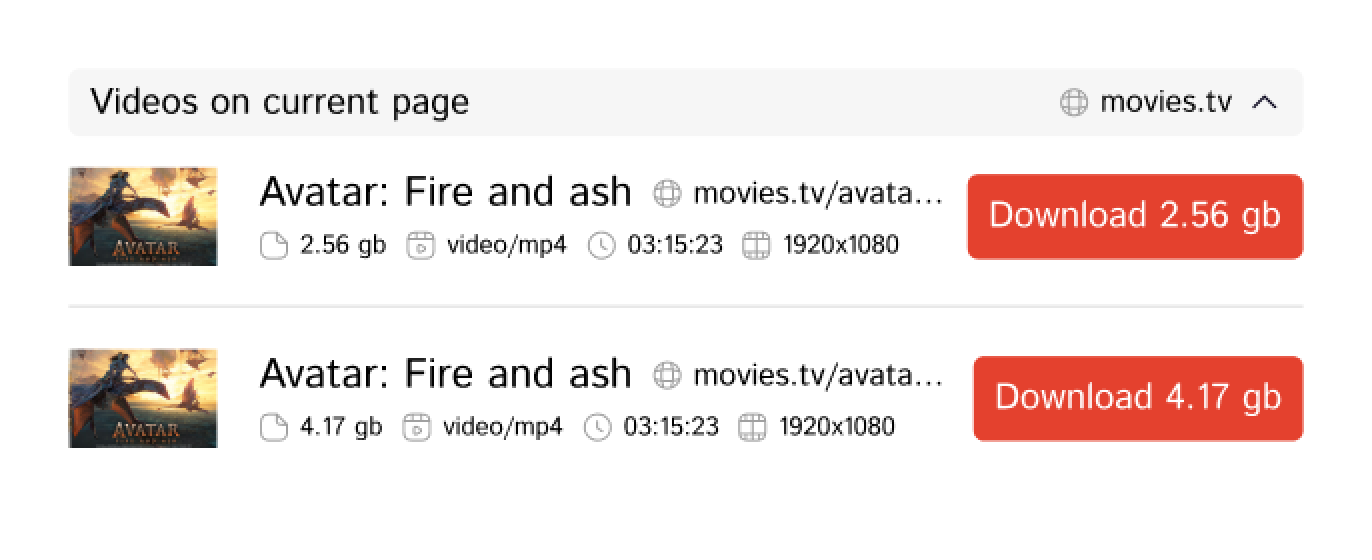
Task: Open the movies.tv/avata… link in second row
Action: [x=817, y=375]
